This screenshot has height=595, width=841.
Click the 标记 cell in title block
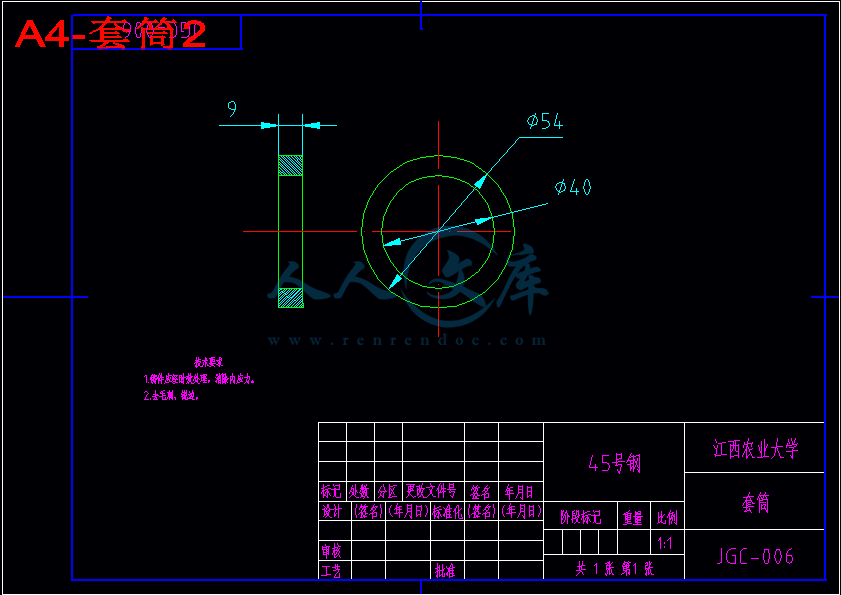click(x=331, y=491)
